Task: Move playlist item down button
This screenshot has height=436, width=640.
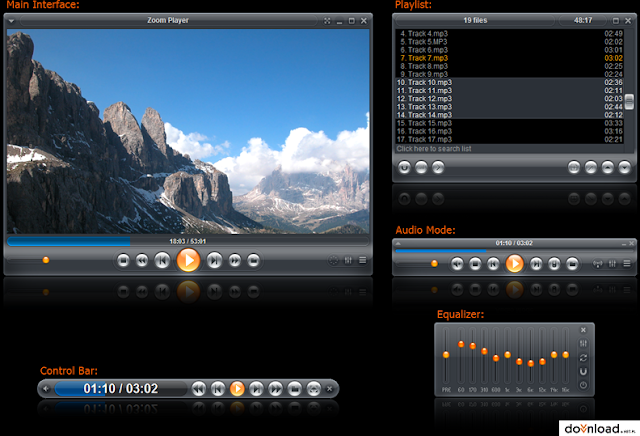Action: pos(624,167)
